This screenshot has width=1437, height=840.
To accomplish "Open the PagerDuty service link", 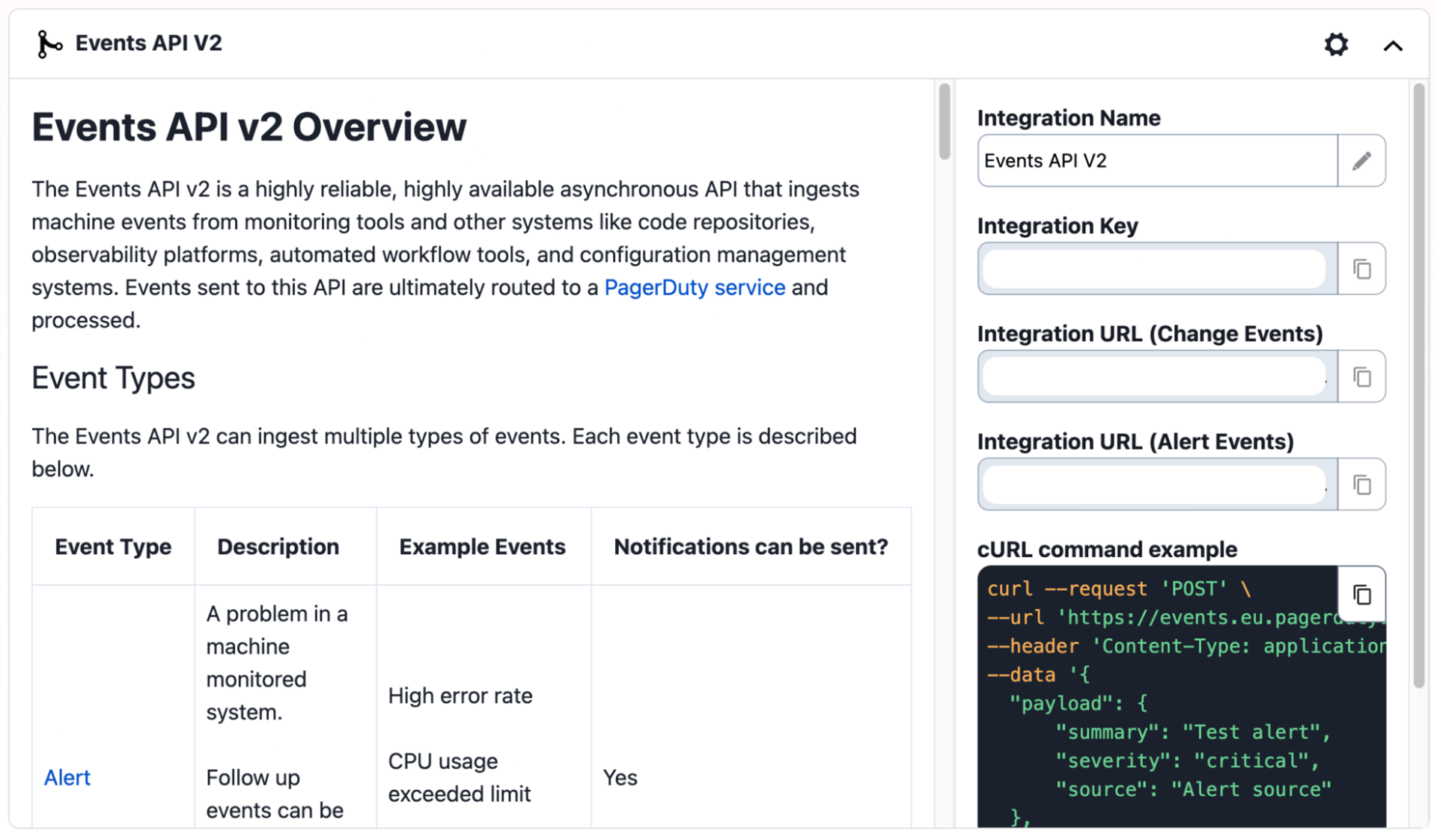I will (x=695, y=287).
